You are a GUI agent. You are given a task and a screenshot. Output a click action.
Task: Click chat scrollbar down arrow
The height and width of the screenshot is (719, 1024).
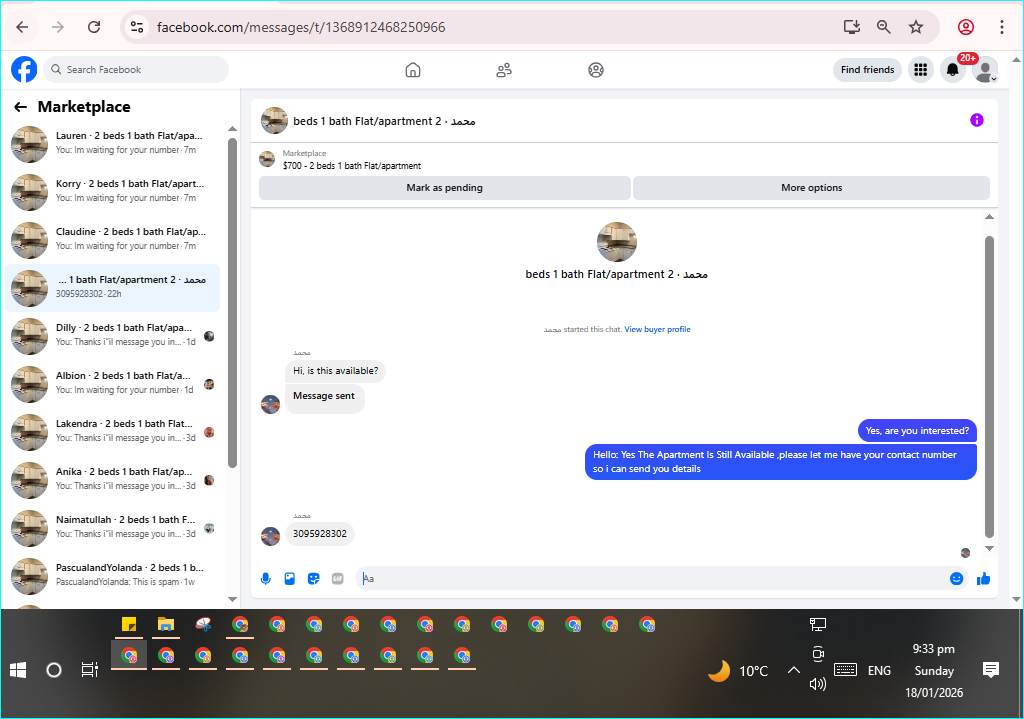pyautogui.click(x=989, y=549)
